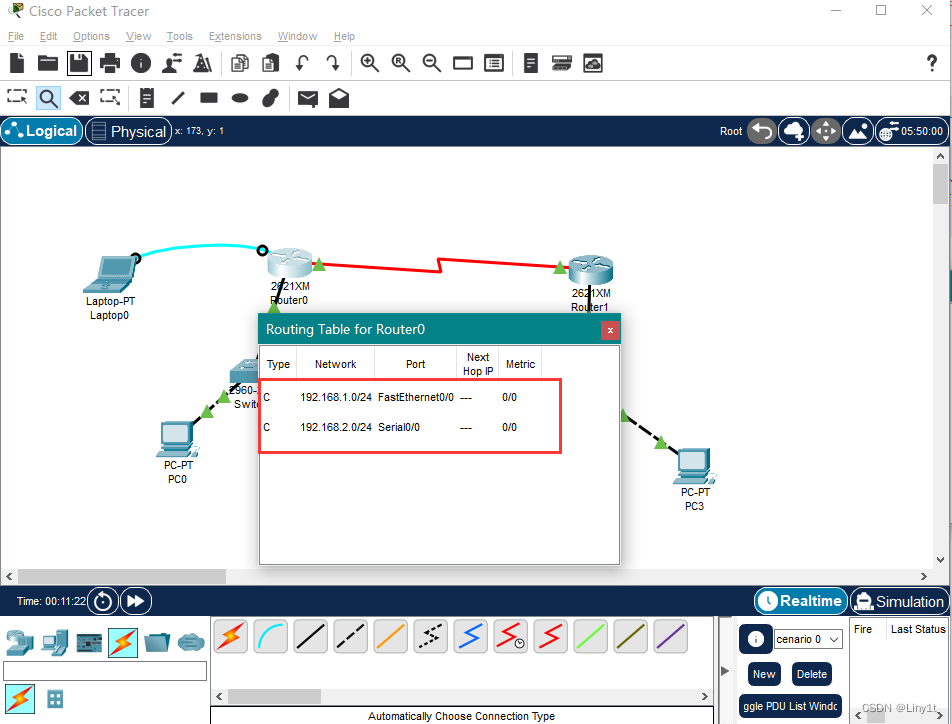The image size is (952, 724).
Task: Switch to Logical workspace view
Action: (42, 131)
